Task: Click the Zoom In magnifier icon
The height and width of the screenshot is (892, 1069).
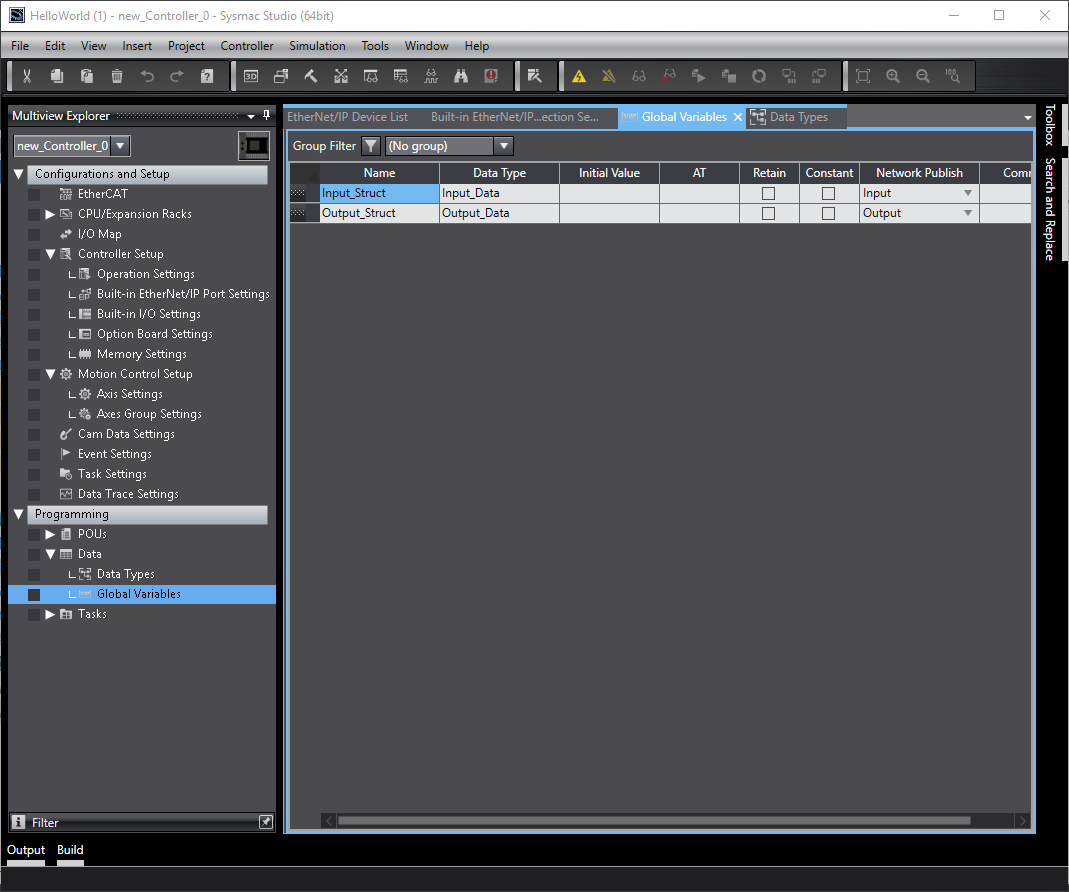Action: [x=893, y=76]
